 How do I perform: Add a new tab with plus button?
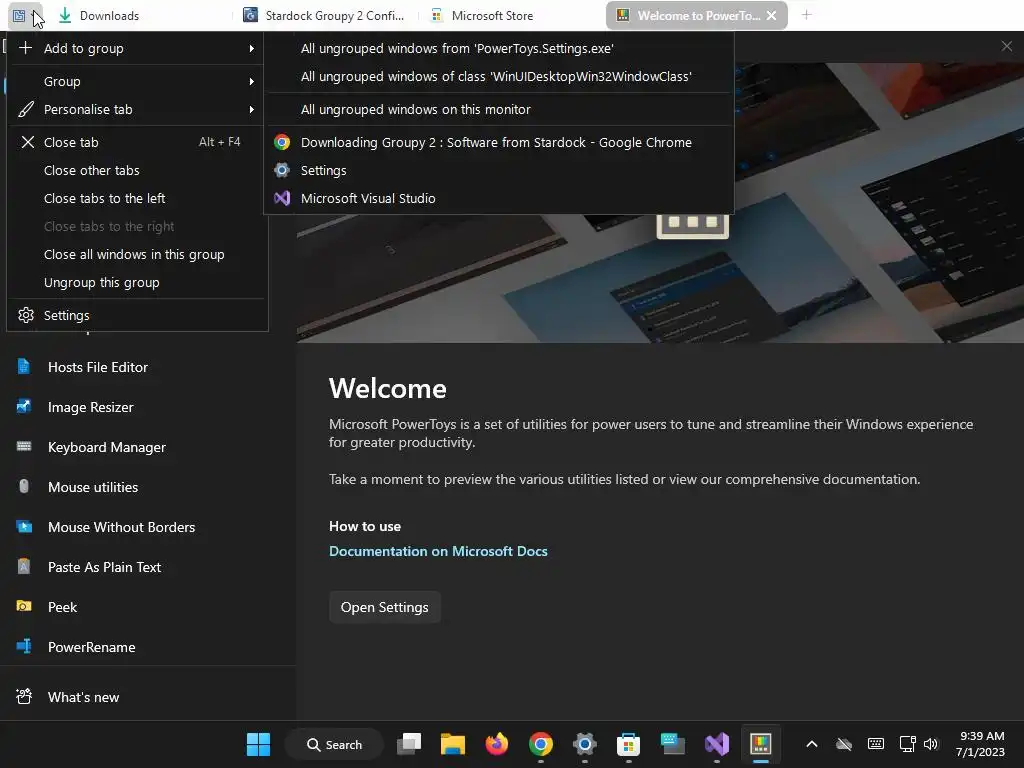point(807,14)
